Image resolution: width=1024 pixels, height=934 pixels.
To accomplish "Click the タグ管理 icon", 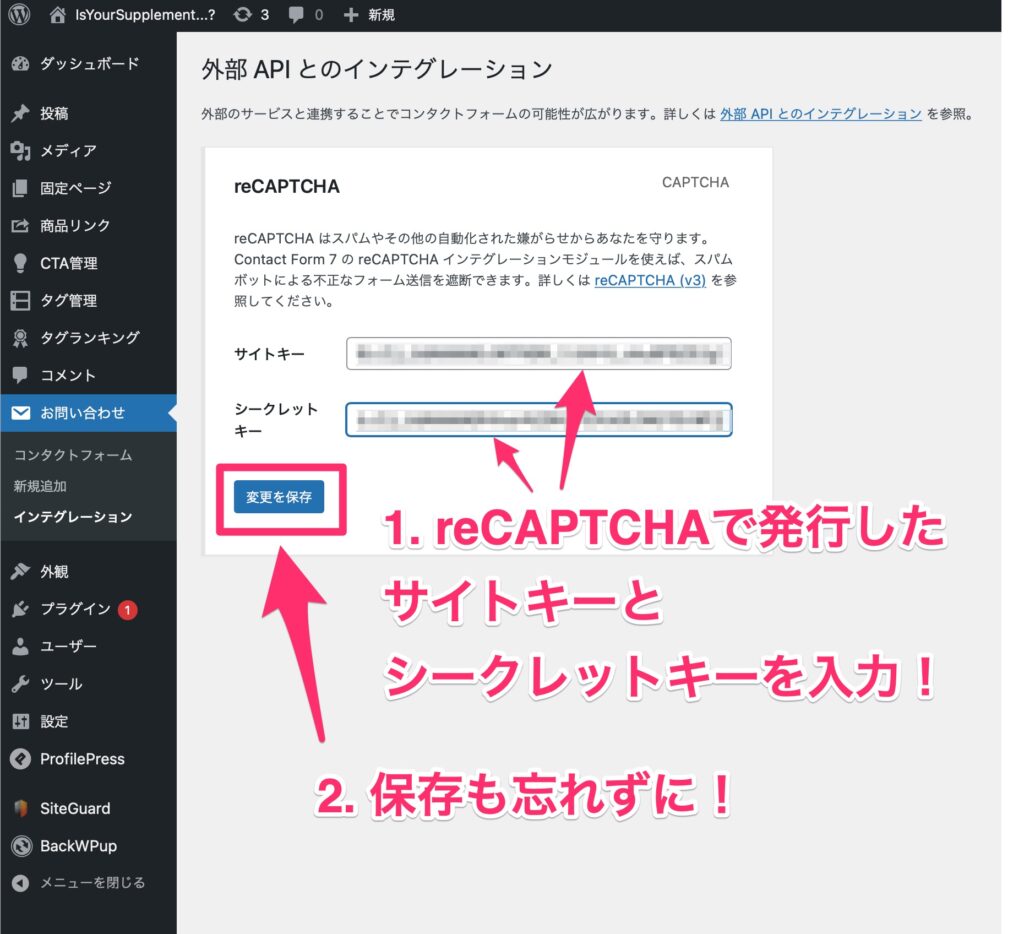I will click(20, 300).
